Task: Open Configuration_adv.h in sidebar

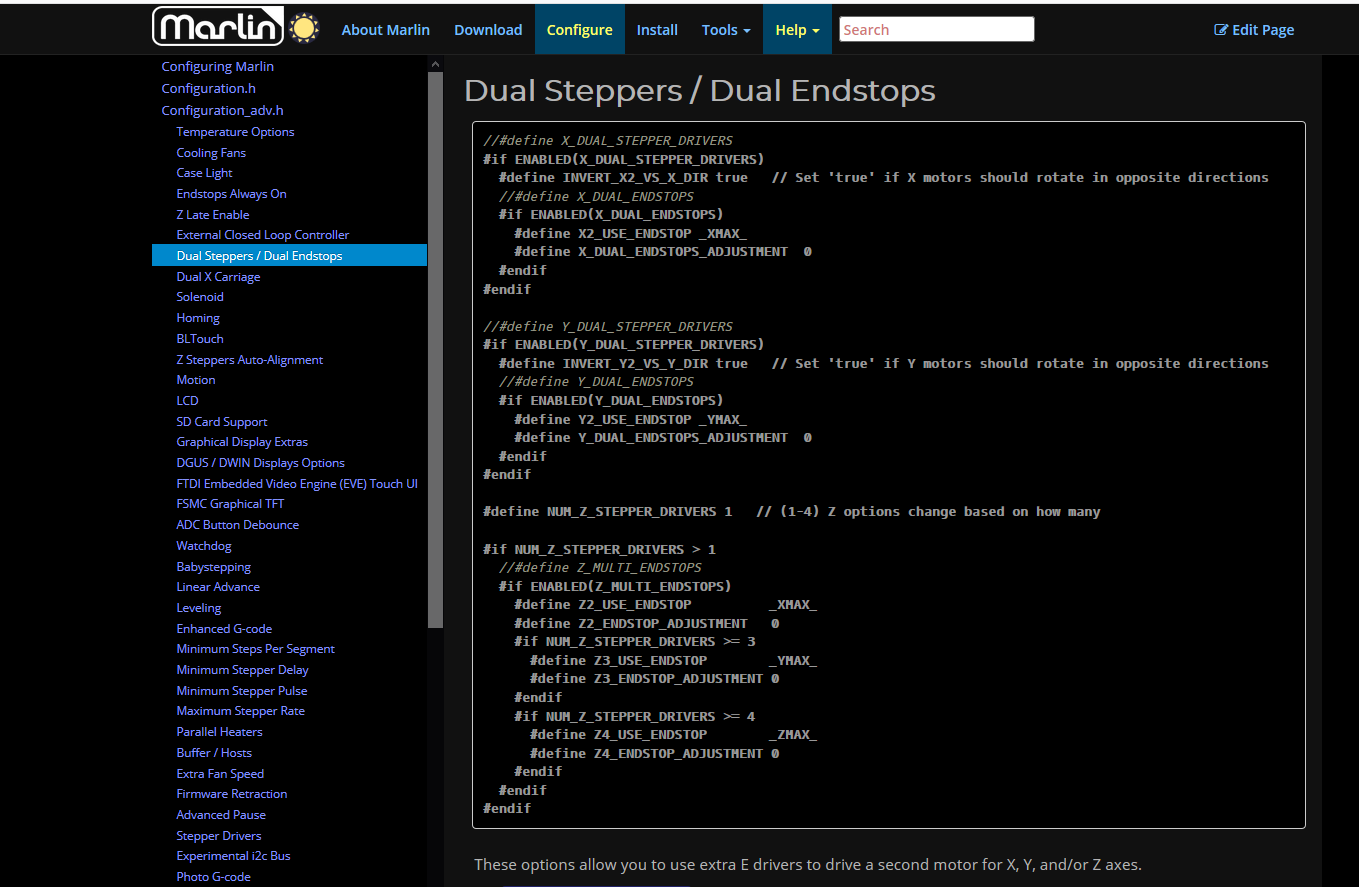Action: 222,110
